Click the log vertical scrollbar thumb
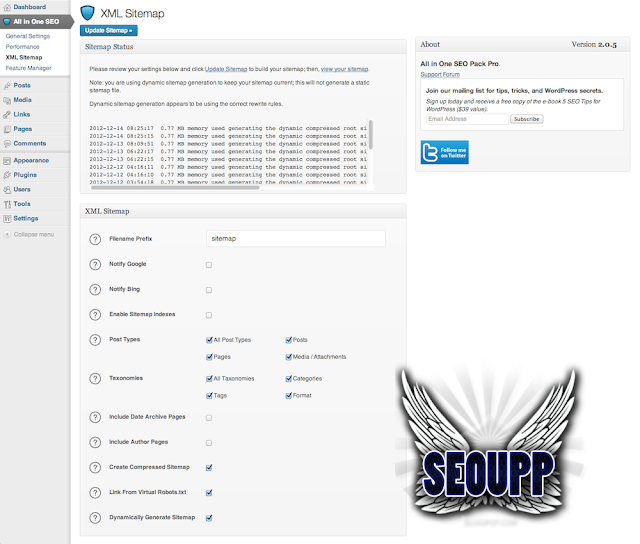 click(x=371, y=134)
